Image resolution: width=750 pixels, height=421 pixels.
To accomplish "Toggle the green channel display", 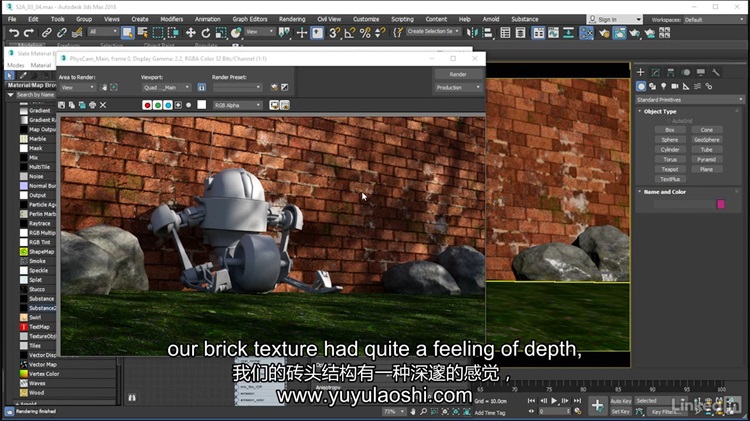I will 157,105.
